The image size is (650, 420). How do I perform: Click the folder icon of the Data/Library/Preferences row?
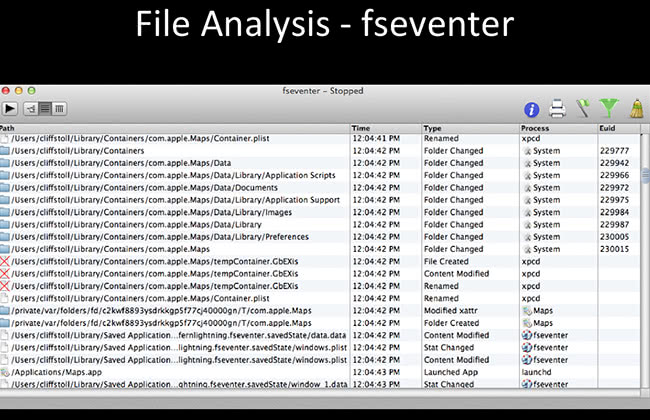pos(5,237)
